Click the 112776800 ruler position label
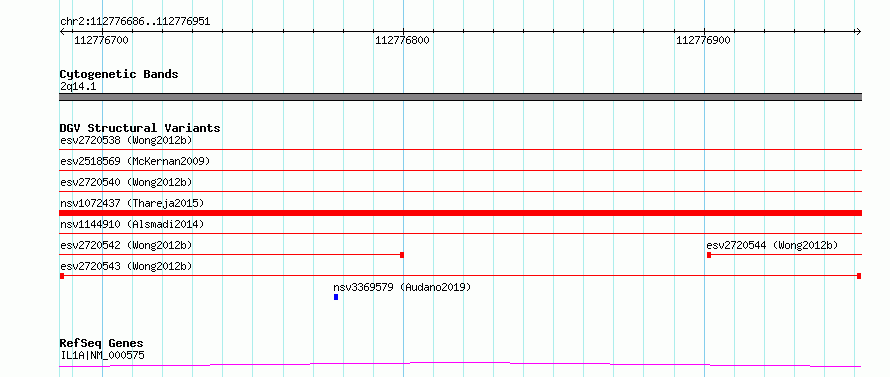Image resolution: width=890 pixels, height=377 pixels. click(402, 40)
